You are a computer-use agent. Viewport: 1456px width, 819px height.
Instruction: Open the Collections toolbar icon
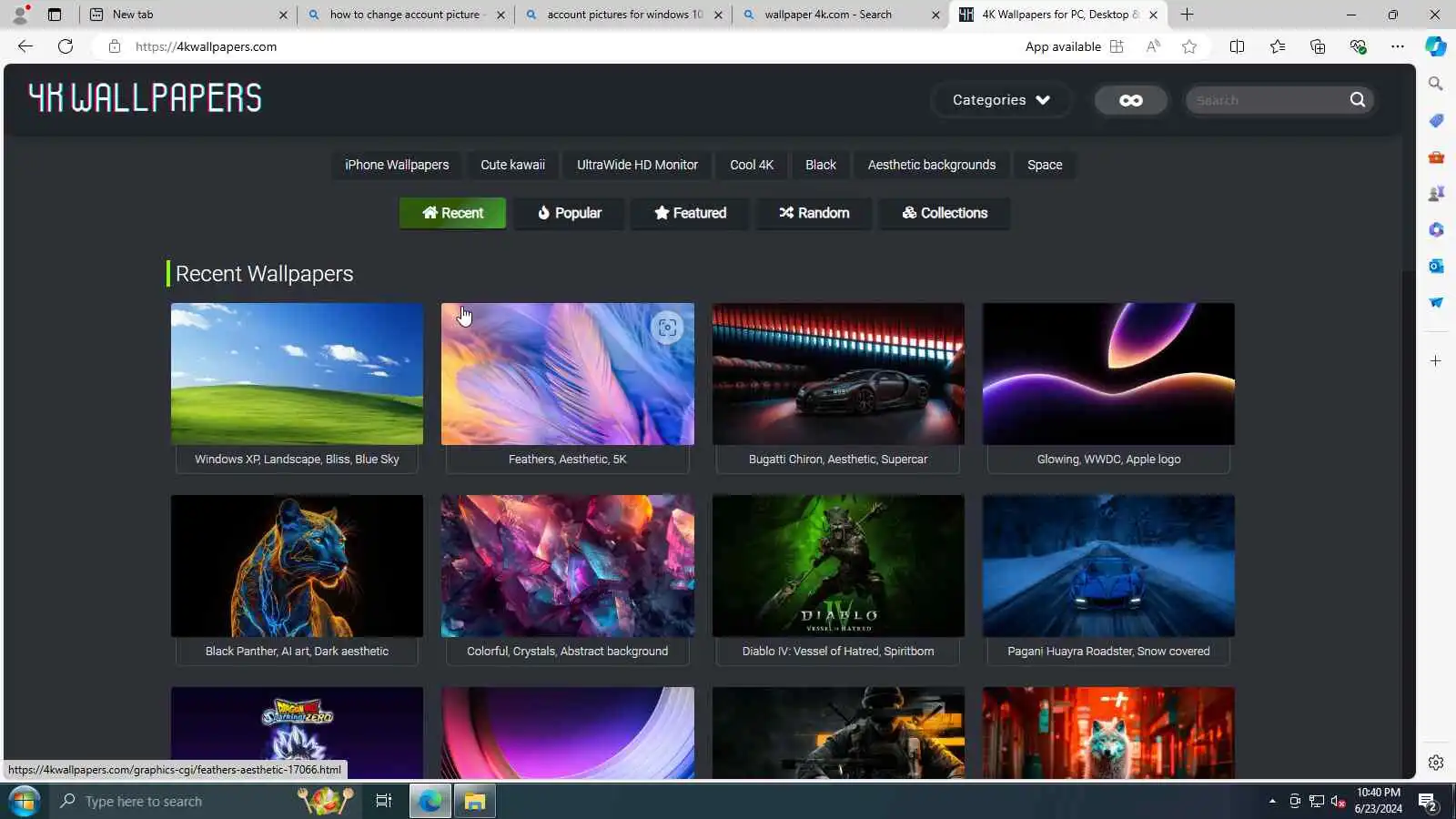point(1318,46)
